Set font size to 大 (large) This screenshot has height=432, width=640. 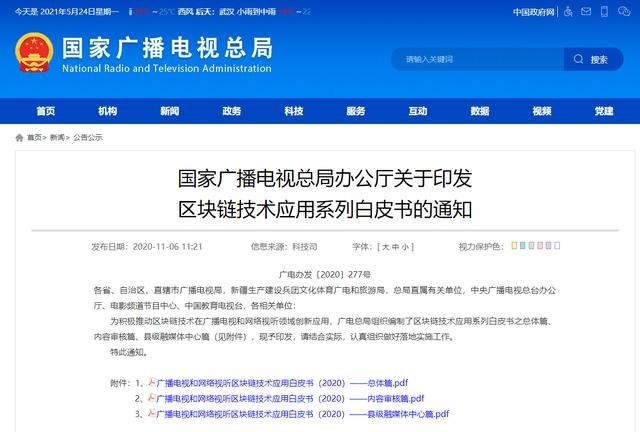[385, 246]
